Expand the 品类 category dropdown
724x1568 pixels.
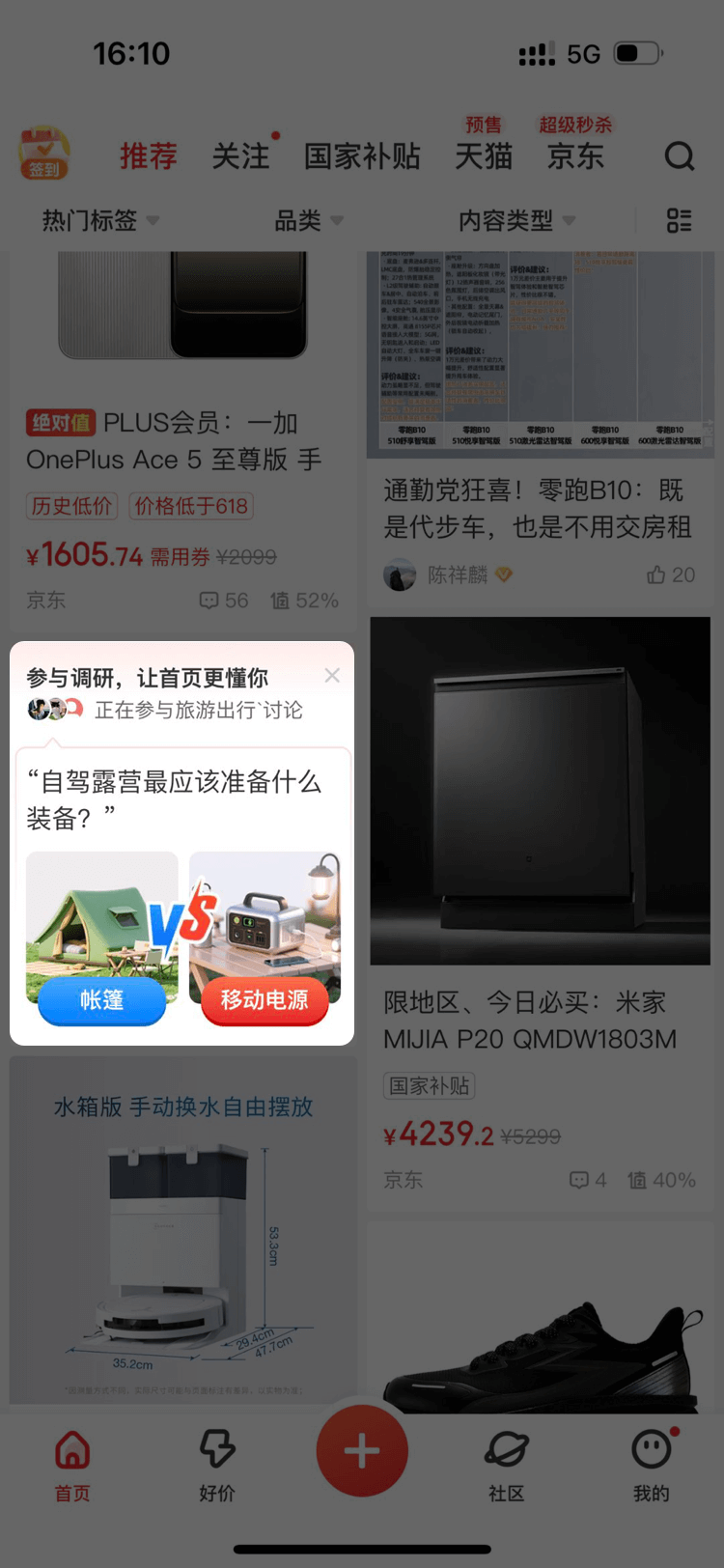tap(309, 221)
